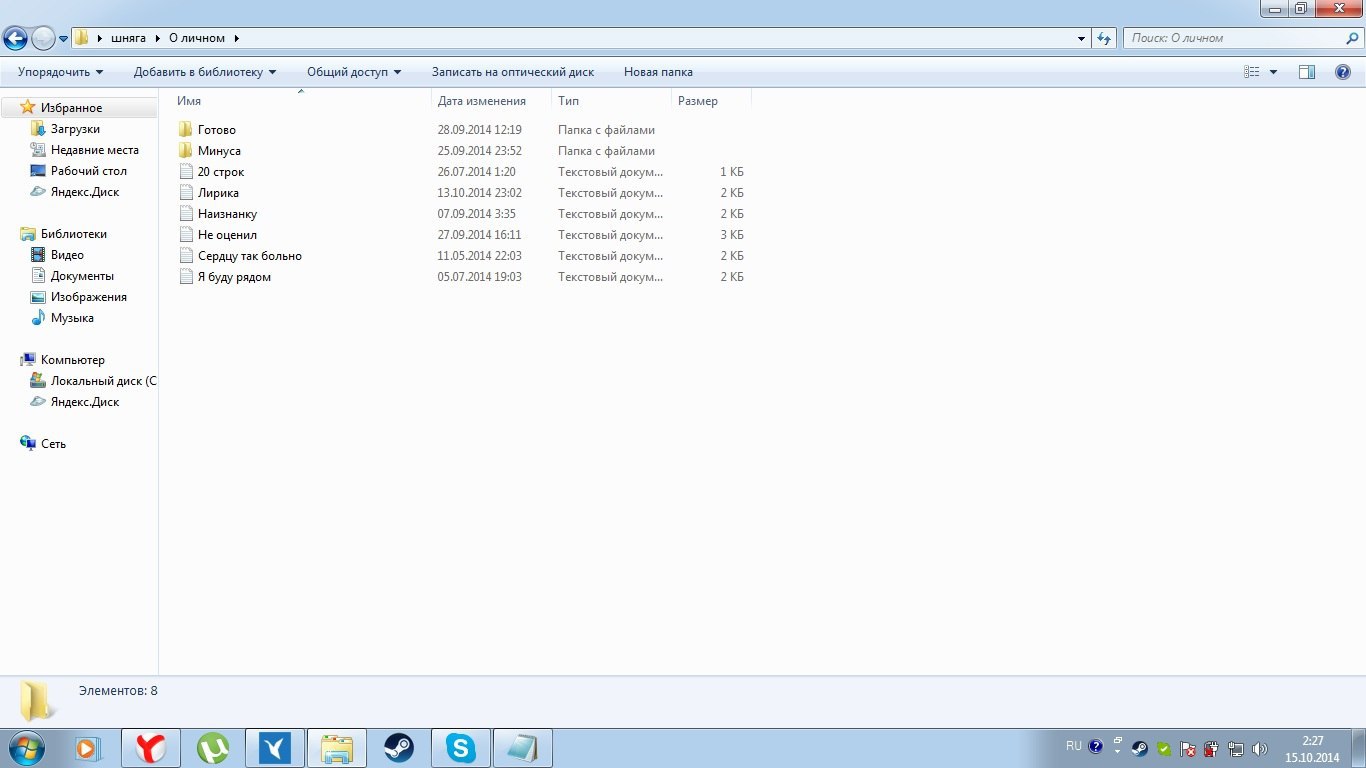Toggle the preview pane button
This screenshot has height=768, width=1366.
[1306, 72]
